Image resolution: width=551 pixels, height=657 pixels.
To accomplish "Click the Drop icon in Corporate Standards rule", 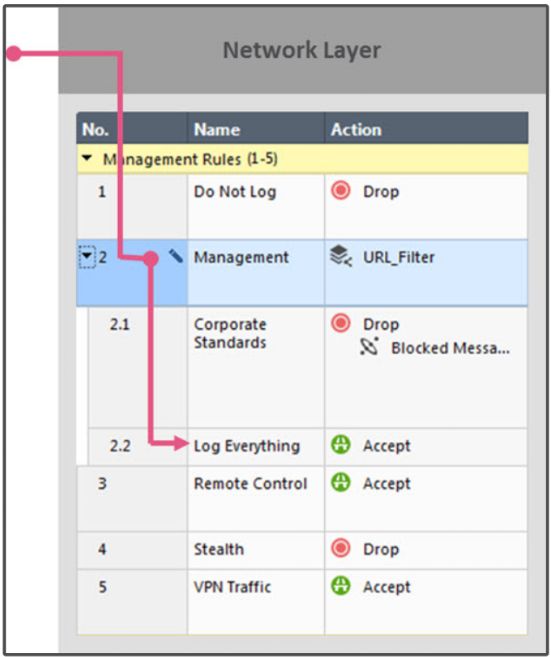I will point(341,323).
